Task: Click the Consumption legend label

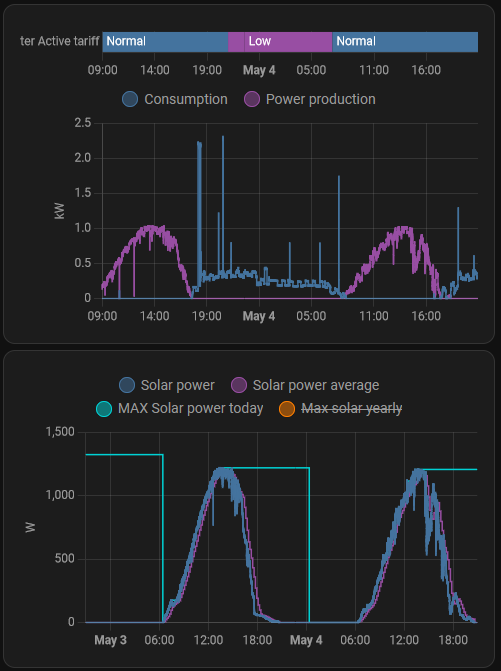Action: click(x=186, y=99)
